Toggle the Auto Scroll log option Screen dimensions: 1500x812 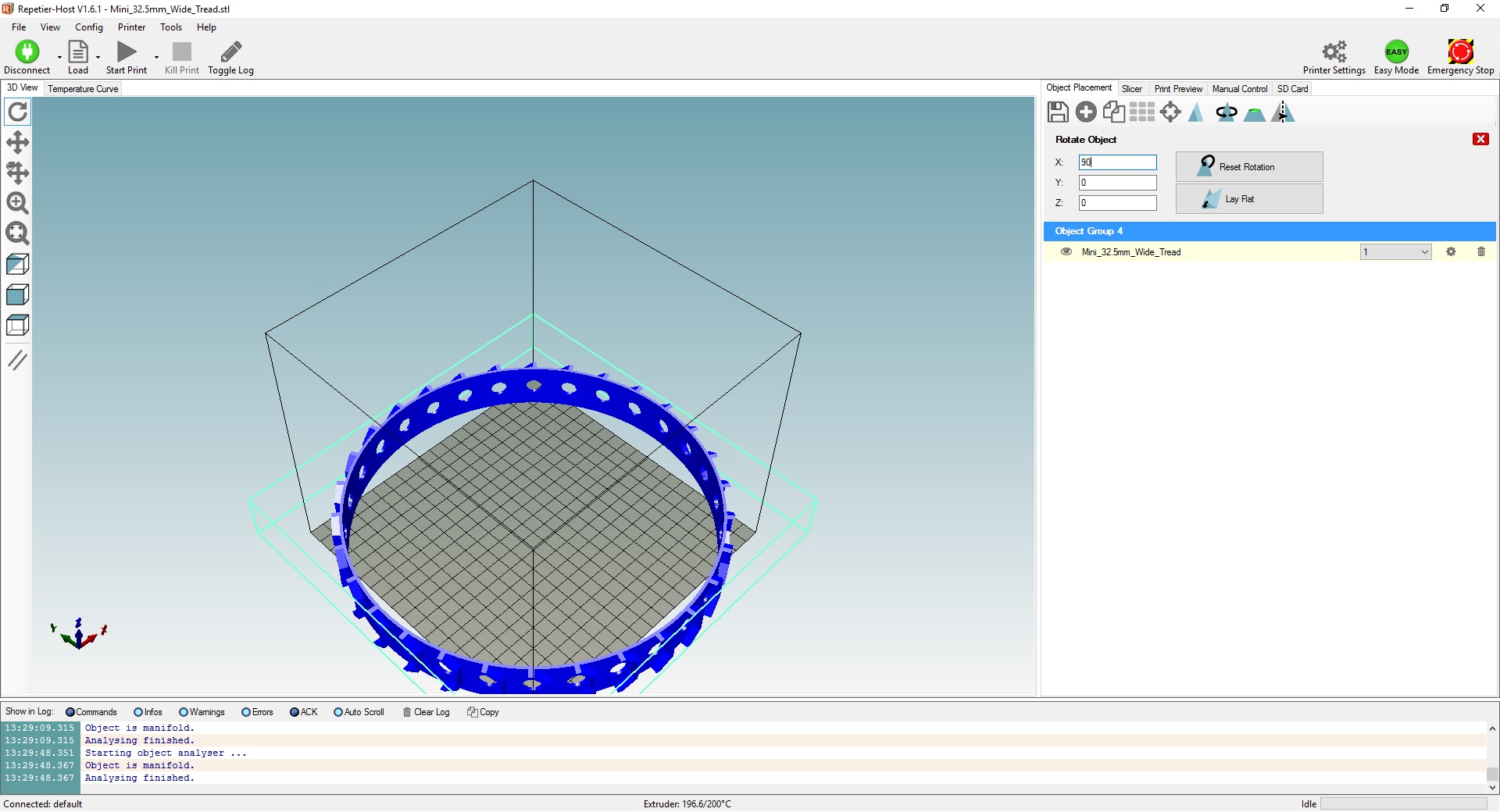(338, 712)
